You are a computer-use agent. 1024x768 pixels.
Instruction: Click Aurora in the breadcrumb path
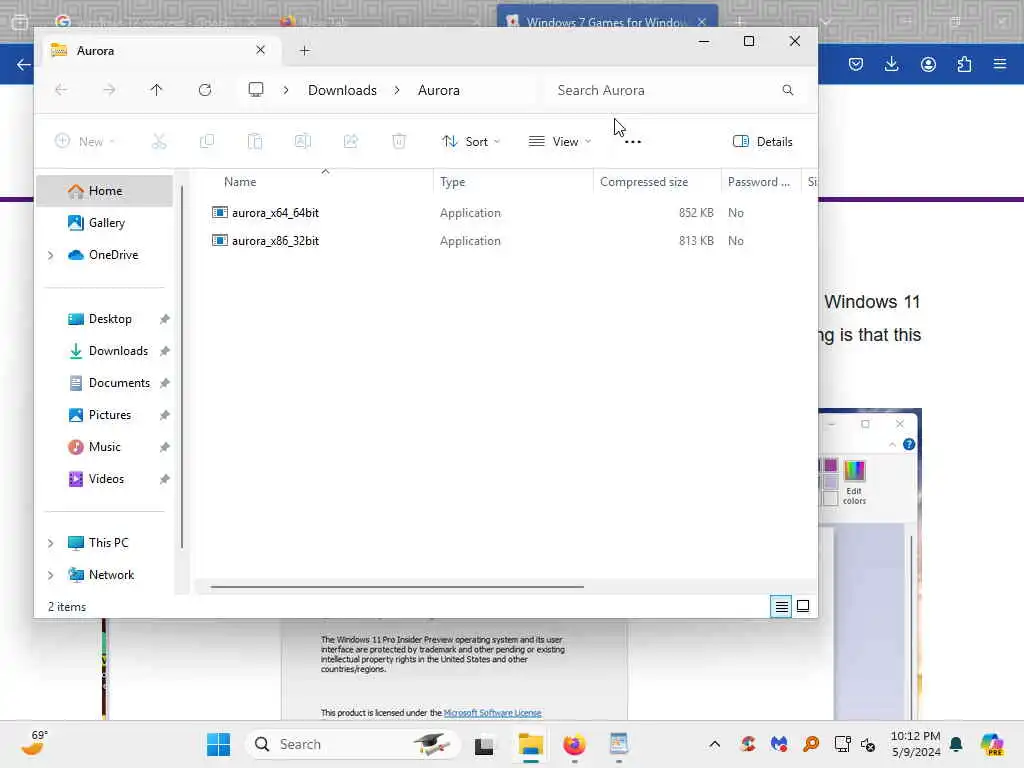(439, 90)
